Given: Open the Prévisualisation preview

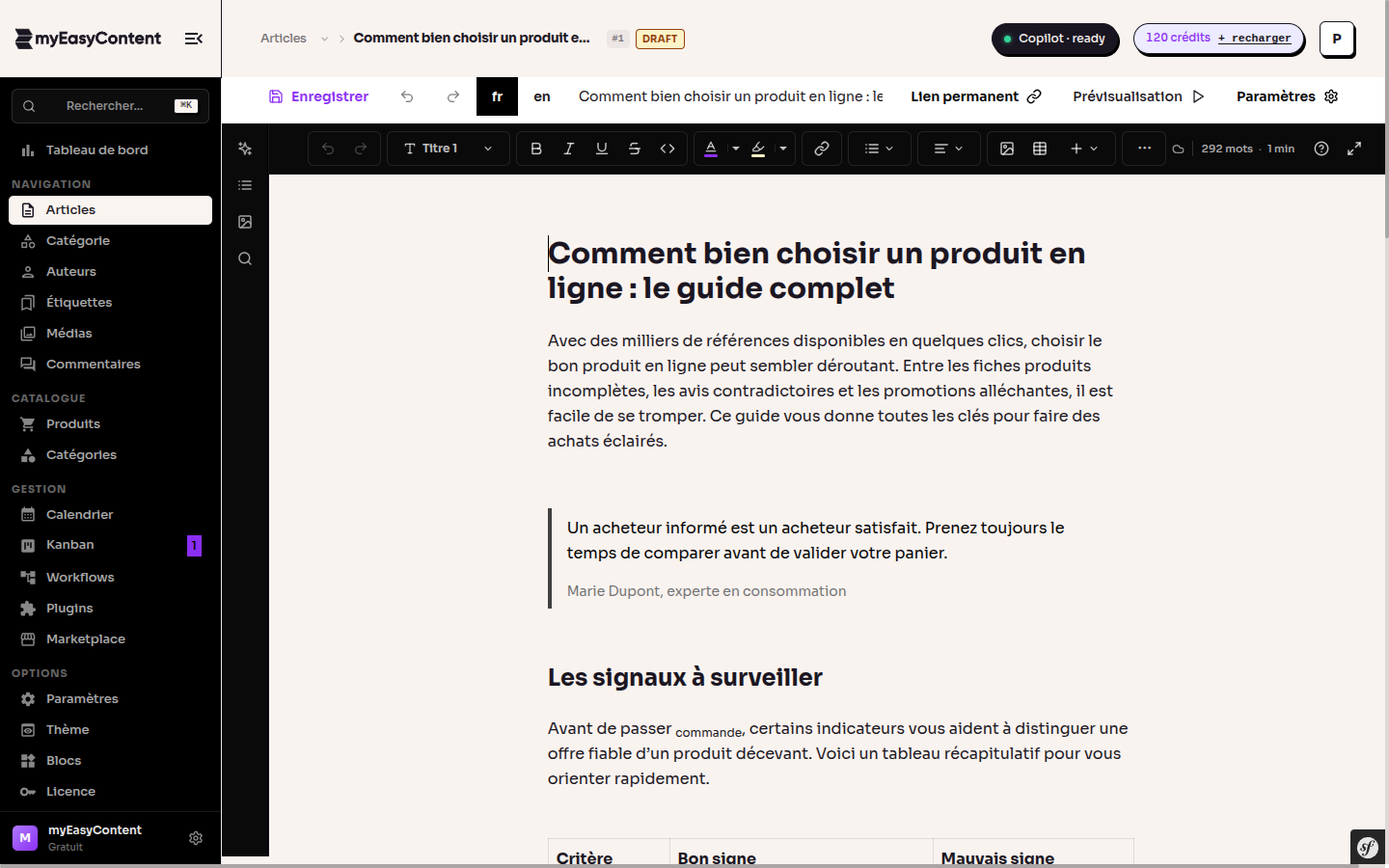Looking at the screenshot, I should [1138, 96].
